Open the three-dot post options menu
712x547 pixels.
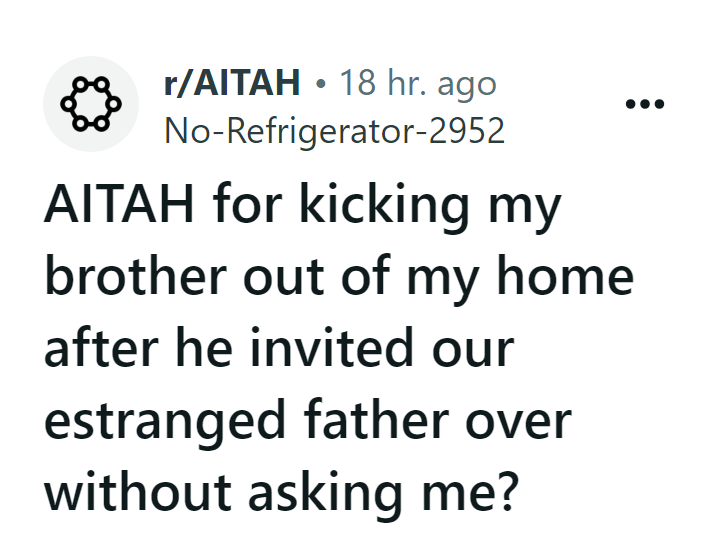click(x=643, y=105)
